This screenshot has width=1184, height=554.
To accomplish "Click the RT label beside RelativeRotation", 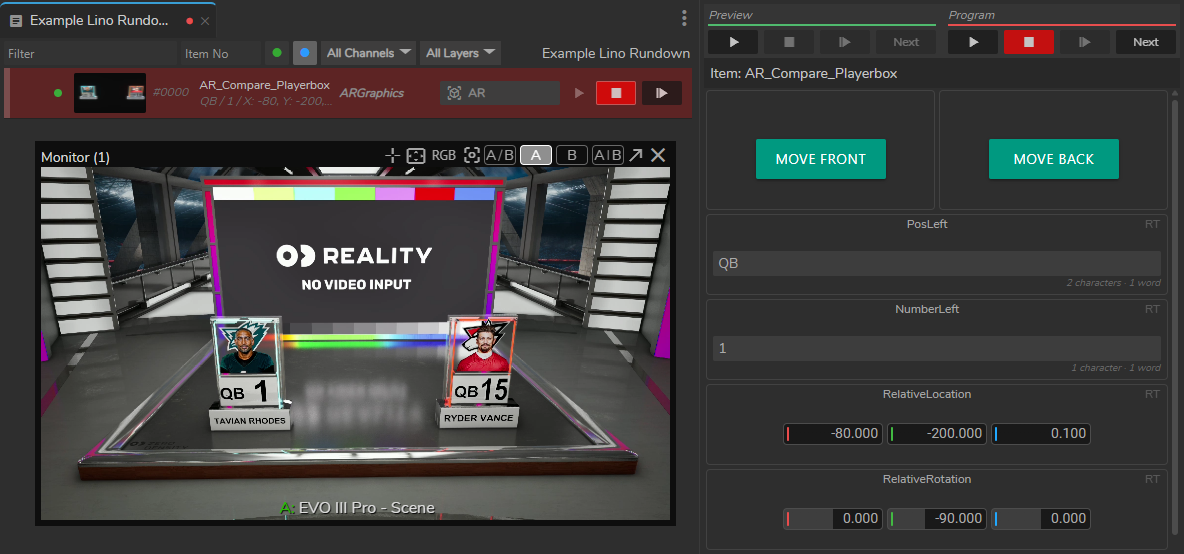I will 1152,479.
